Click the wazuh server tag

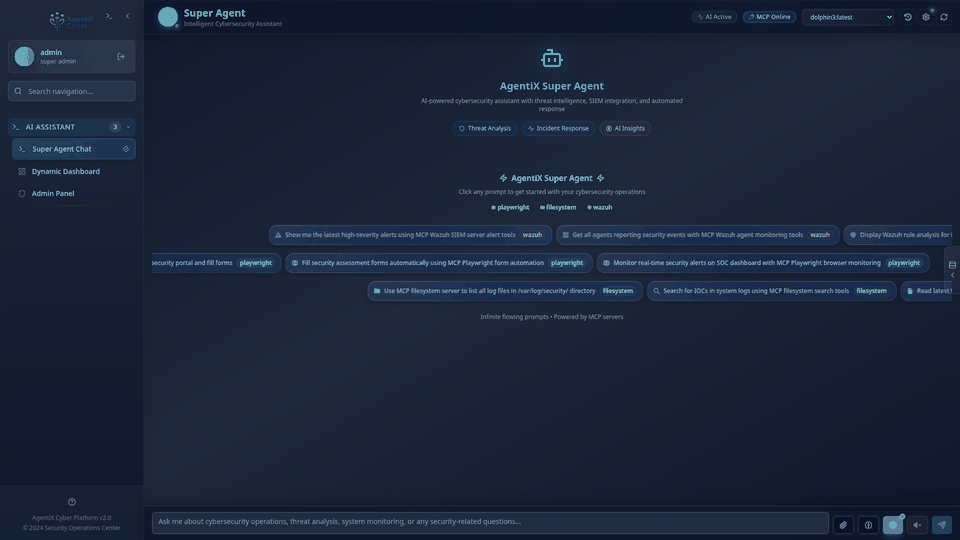(x=599, y=208)
